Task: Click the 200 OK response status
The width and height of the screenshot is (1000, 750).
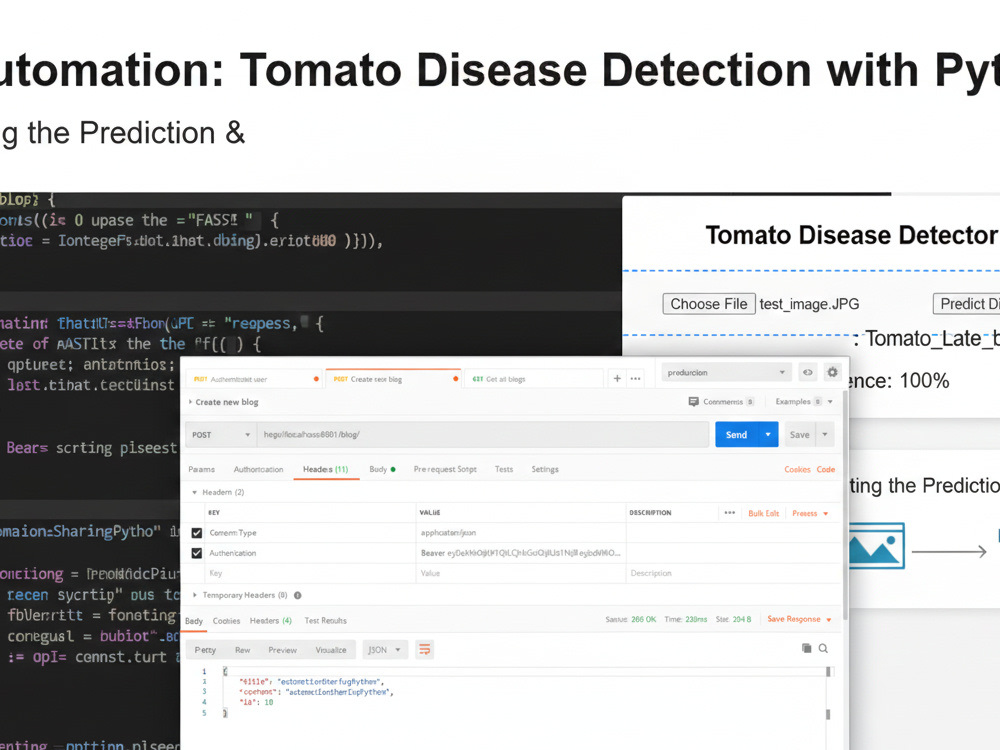Action: click(x=643, y=619)
